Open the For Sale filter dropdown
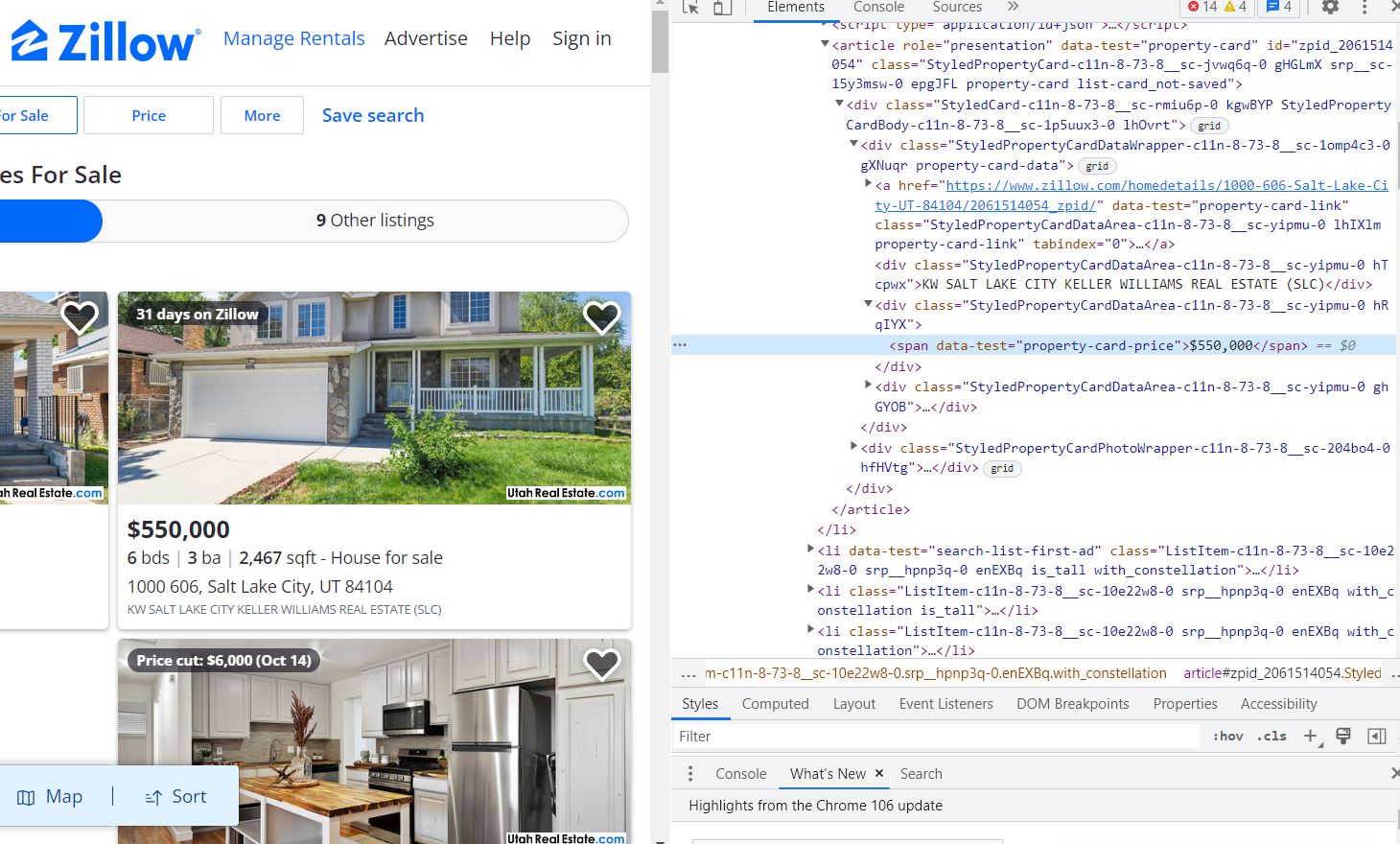 [x=36, y=115]
